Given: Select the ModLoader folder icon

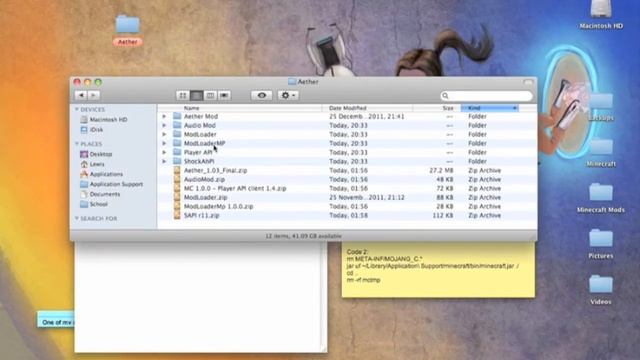Looking at the screenshot, I should [177, 134].
